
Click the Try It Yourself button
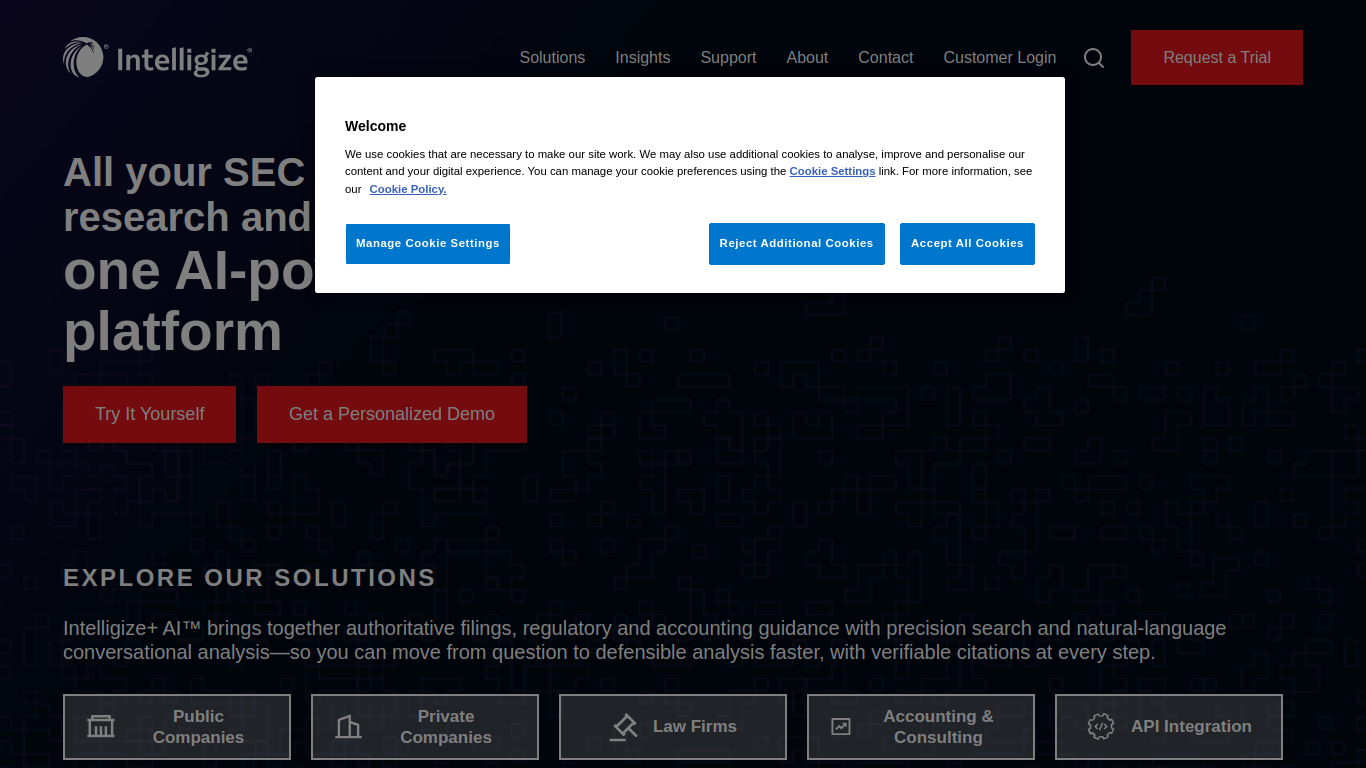click(150, 414)
